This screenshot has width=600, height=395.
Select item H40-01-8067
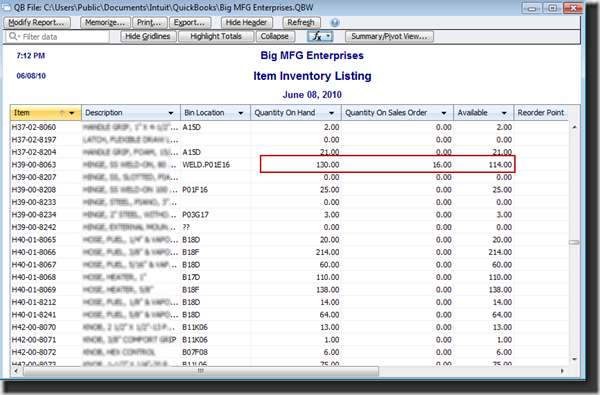(x=34, y=264)
